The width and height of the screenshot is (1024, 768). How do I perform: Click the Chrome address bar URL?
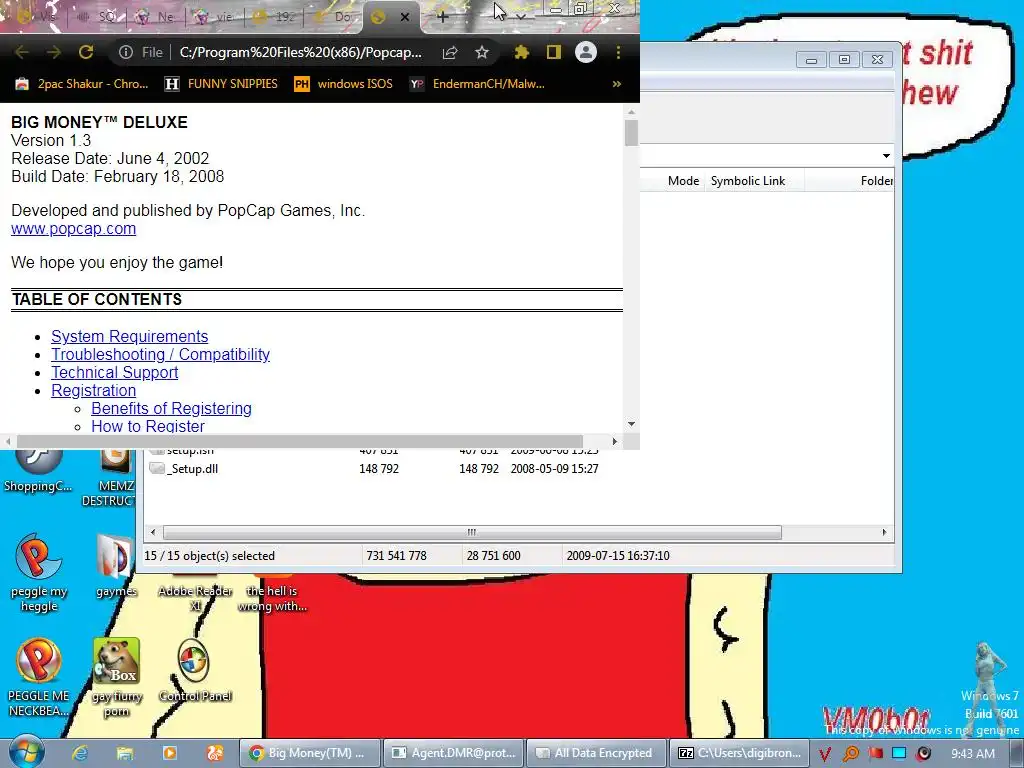pyautogui.click(x=300, y=52)
